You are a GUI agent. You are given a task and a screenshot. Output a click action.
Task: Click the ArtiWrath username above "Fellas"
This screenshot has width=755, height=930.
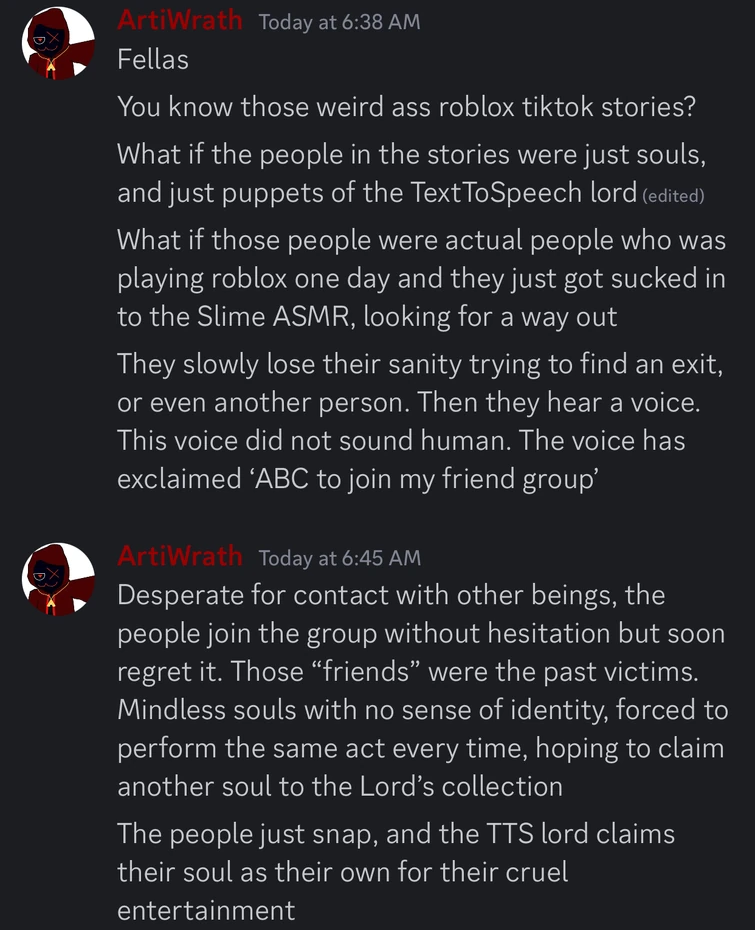tap(180, 20)
